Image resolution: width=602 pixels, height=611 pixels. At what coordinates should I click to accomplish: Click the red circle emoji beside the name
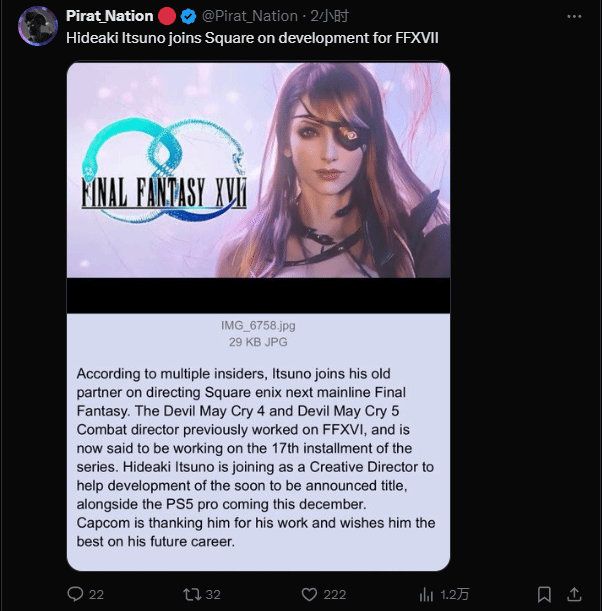tap(167, 16)
